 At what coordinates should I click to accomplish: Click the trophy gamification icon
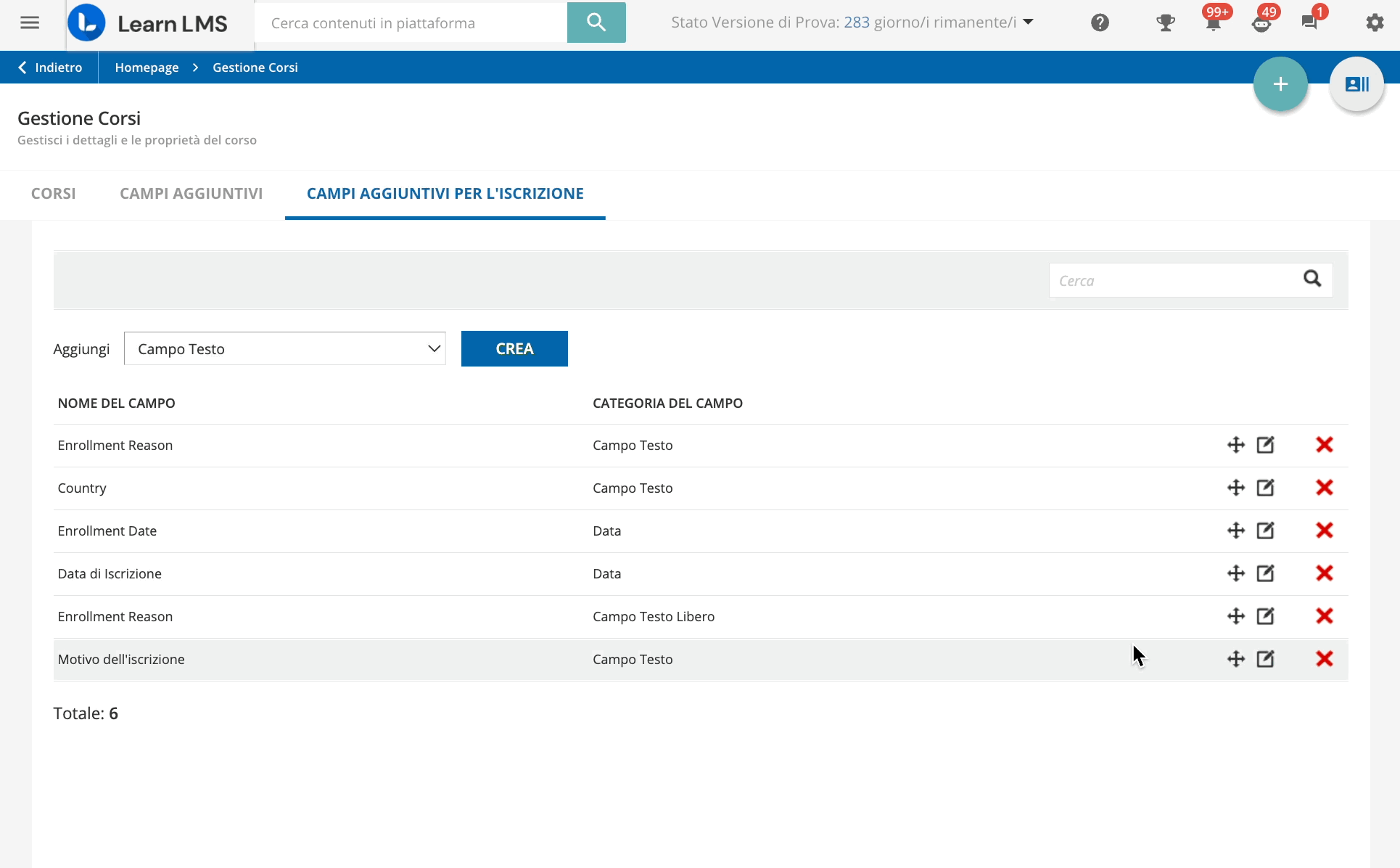click(1166, 22)
